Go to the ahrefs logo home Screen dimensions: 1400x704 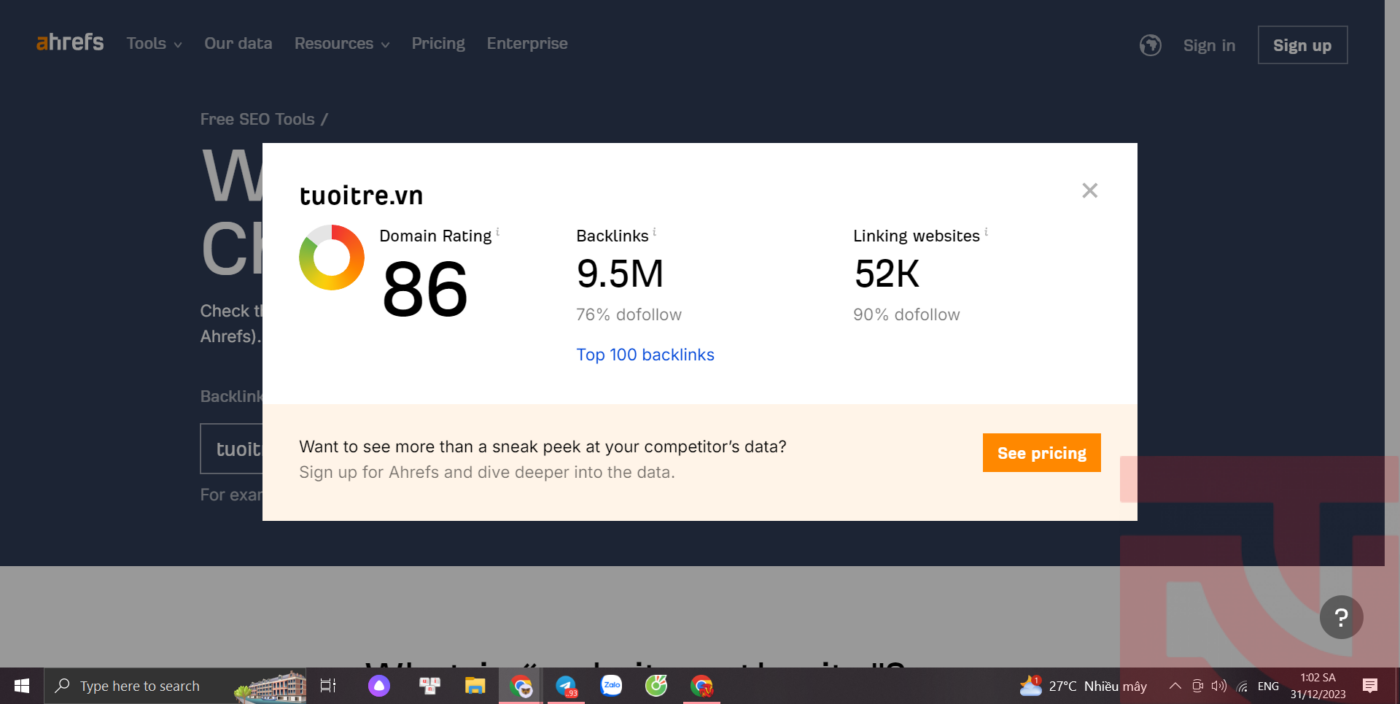pyautogui.click(x=70, y=42)
